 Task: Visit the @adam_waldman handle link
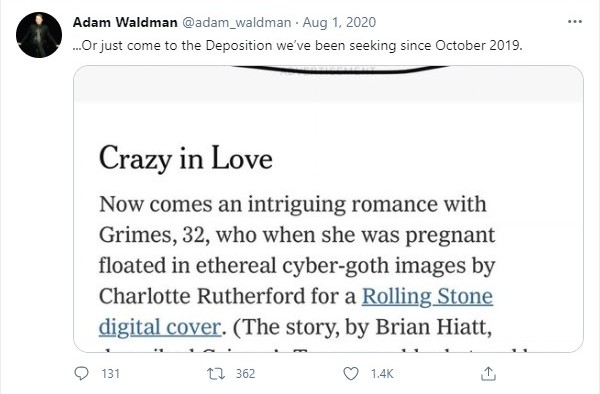click(x=236, y=23)
